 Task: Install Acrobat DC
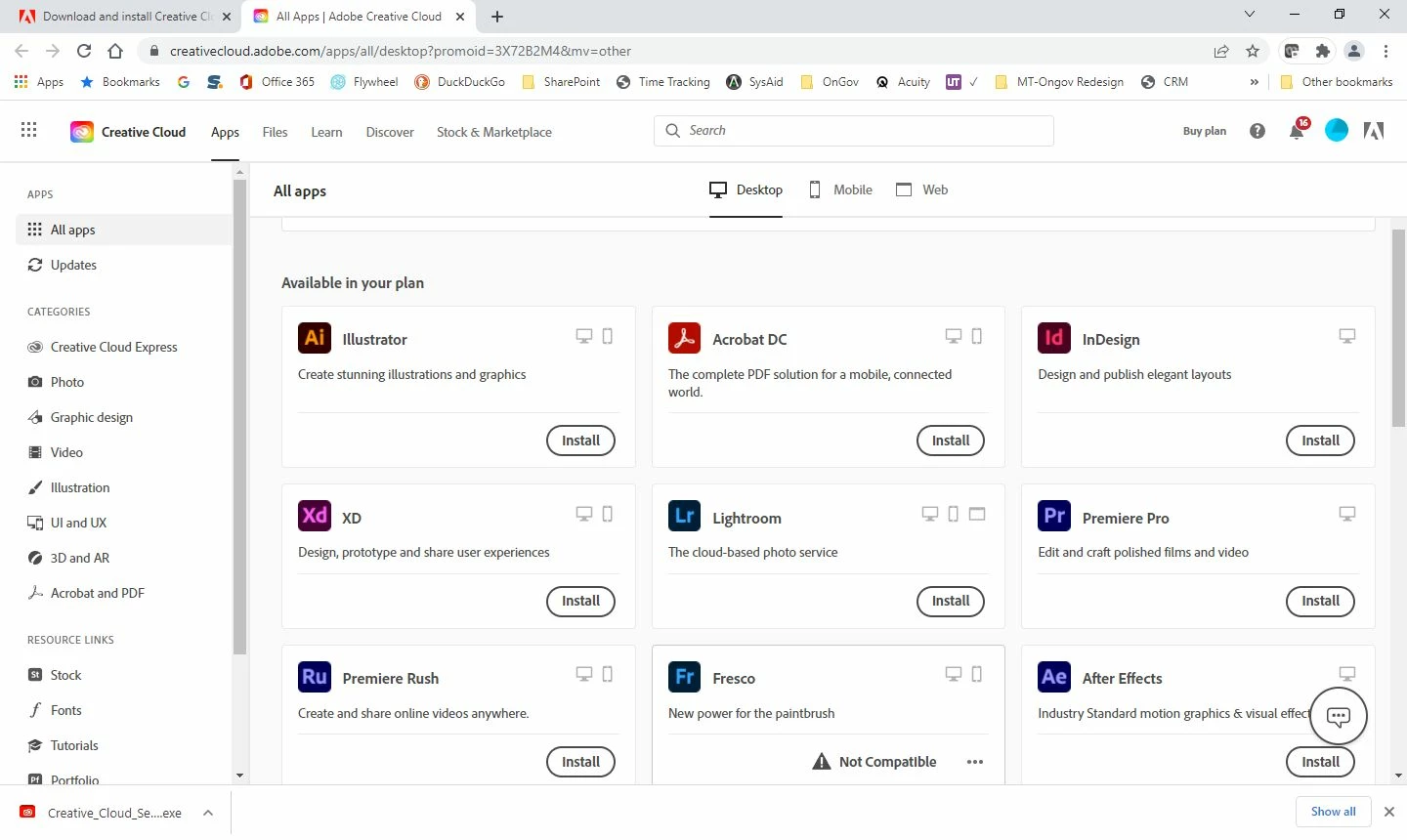coord(950,441)
